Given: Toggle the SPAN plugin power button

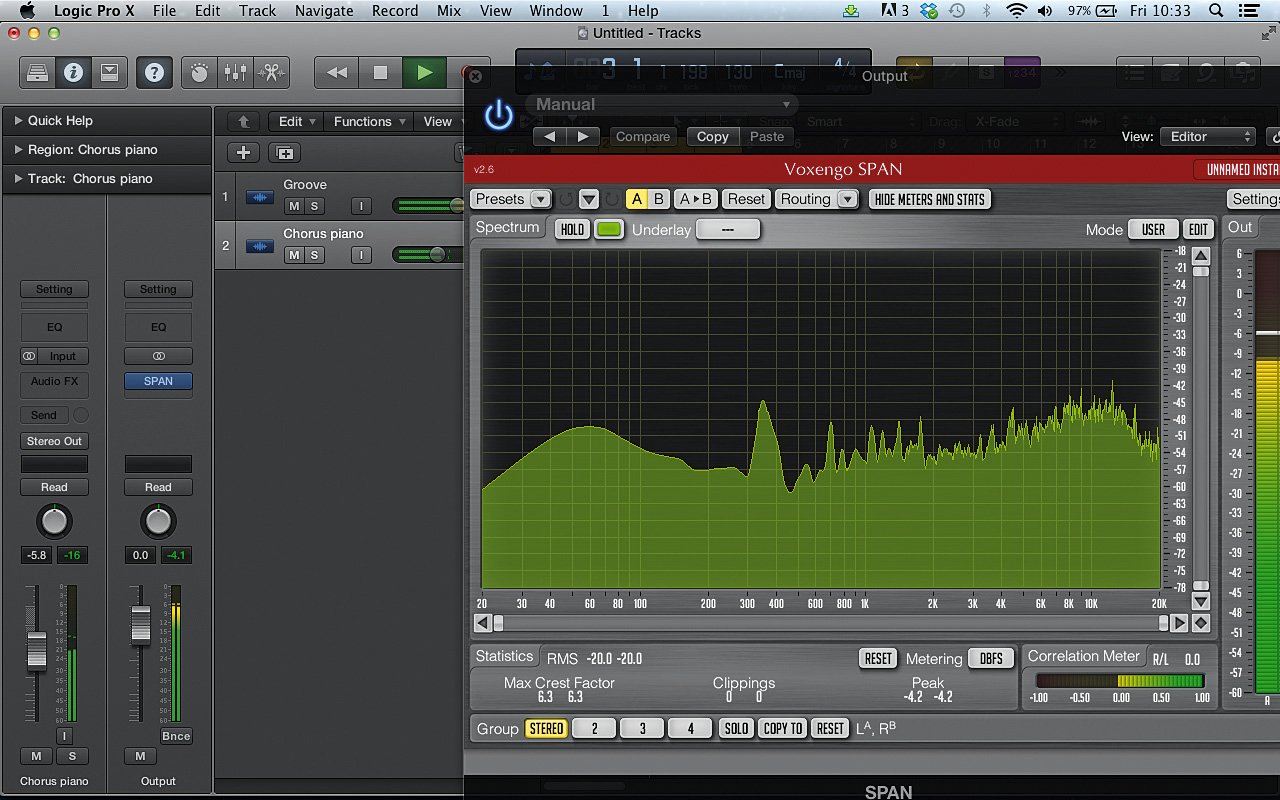Looking at the screenshot, I should click(498, 116).
